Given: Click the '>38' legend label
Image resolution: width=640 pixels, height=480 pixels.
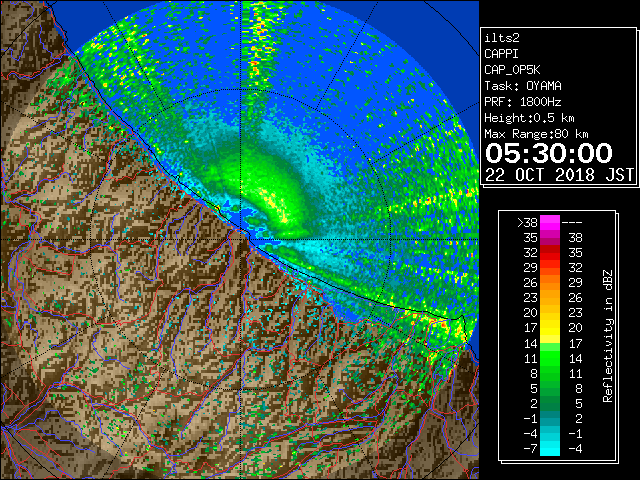Looking at the screenshot, I should pos(527,223).
